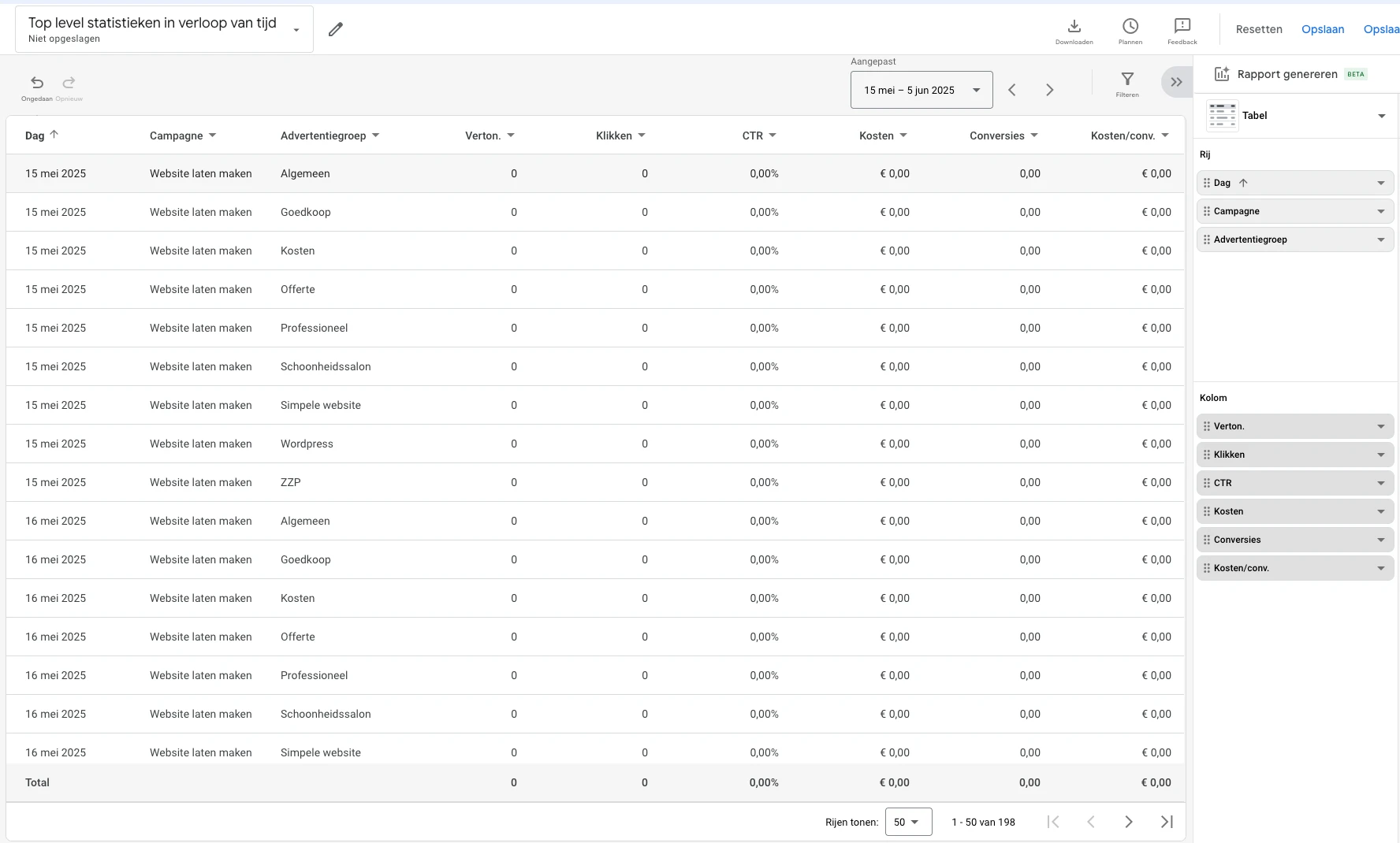Collapse the side panel with double chevron
Viewport: 1400px width, 843px height.
click(1176, 82)
